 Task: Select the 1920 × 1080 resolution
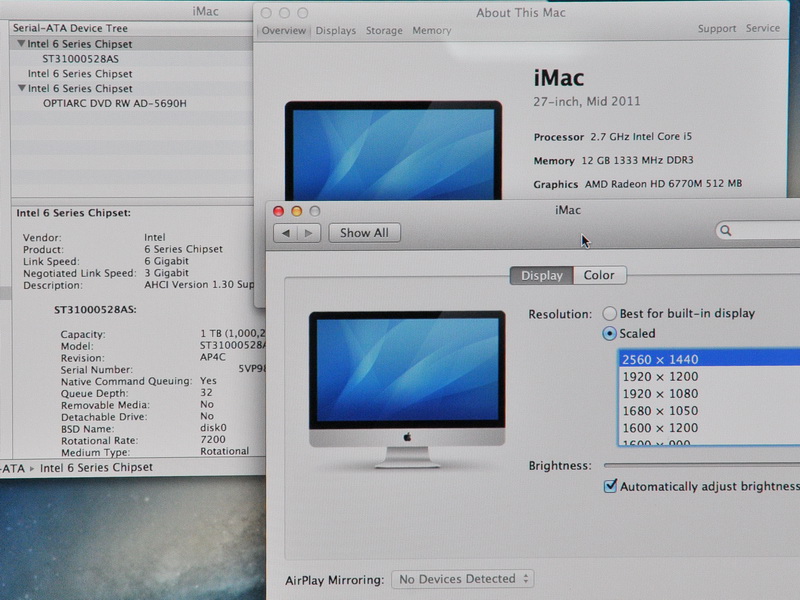(709, 394)
